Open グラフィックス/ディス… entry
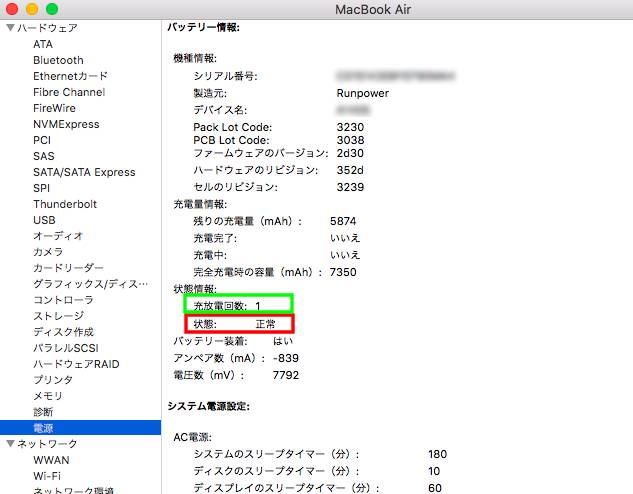The height and width of the screenshot is (494, 633). tap(90, 284)
